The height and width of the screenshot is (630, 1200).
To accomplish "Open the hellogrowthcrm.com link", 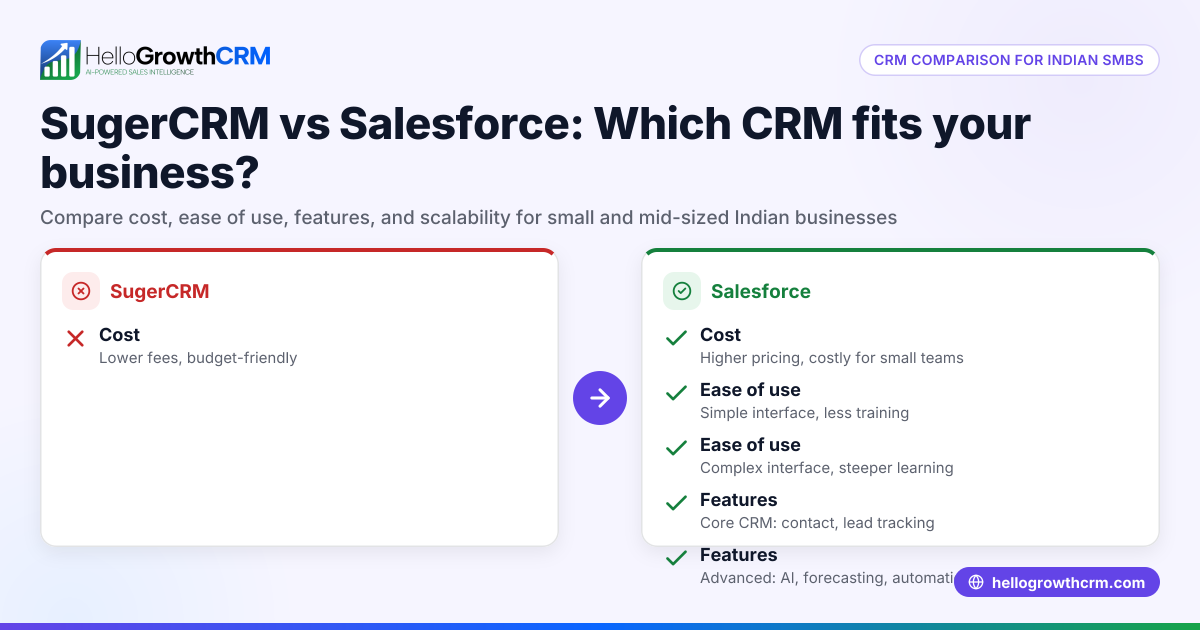I will point(1057,582).
